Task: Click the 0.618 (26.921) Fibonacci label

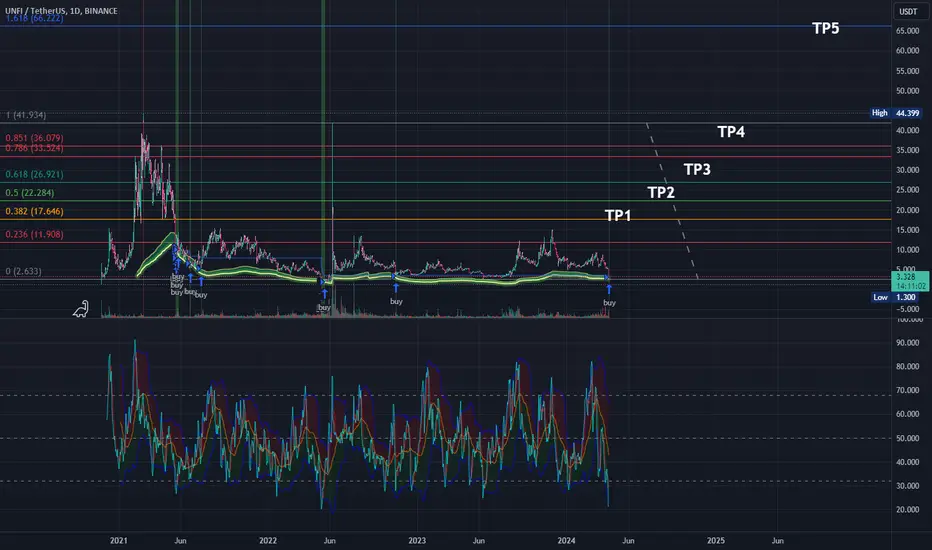Action: (34, 174)
